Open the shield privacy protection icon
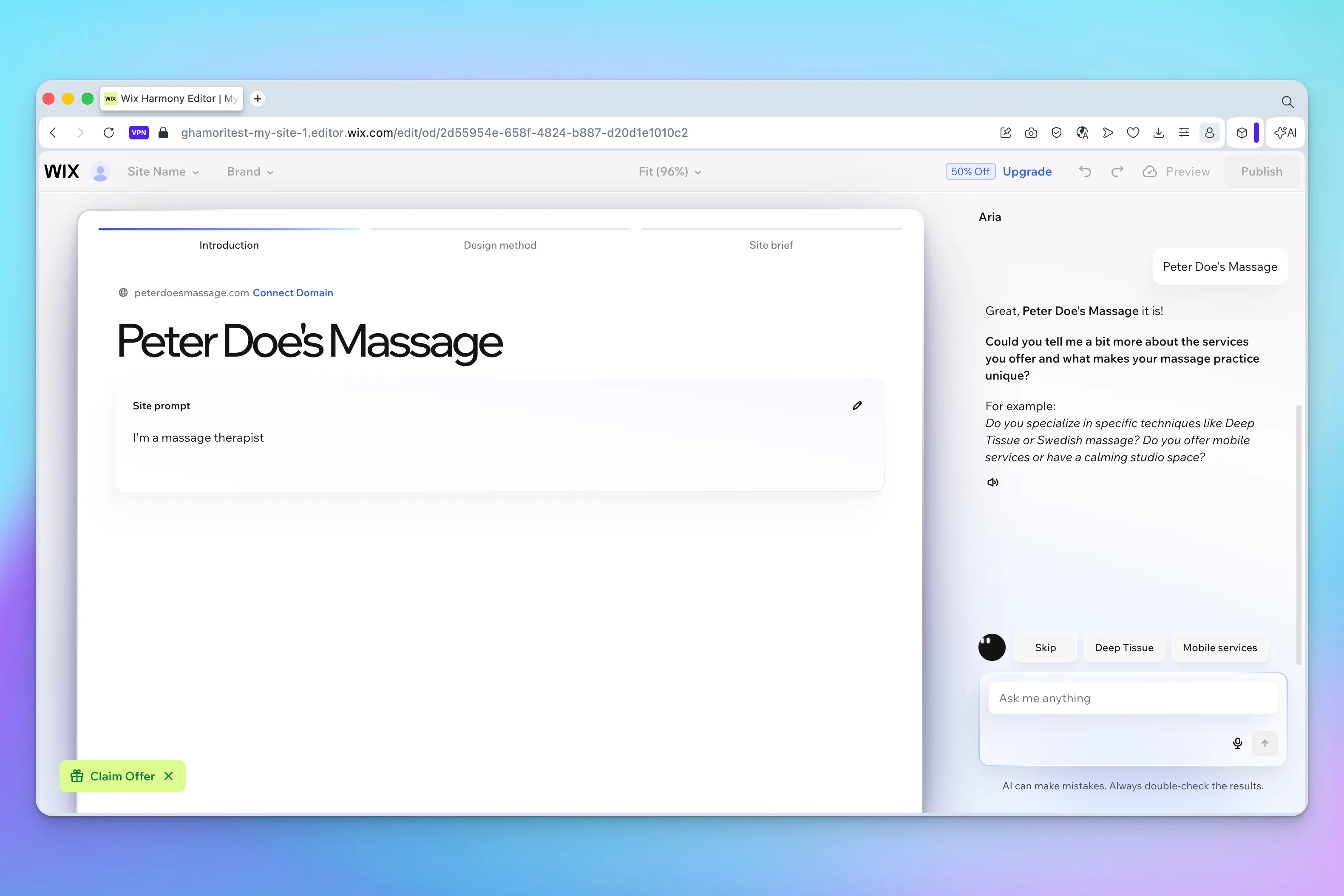1344x896 pixels. pos(1057,133)
